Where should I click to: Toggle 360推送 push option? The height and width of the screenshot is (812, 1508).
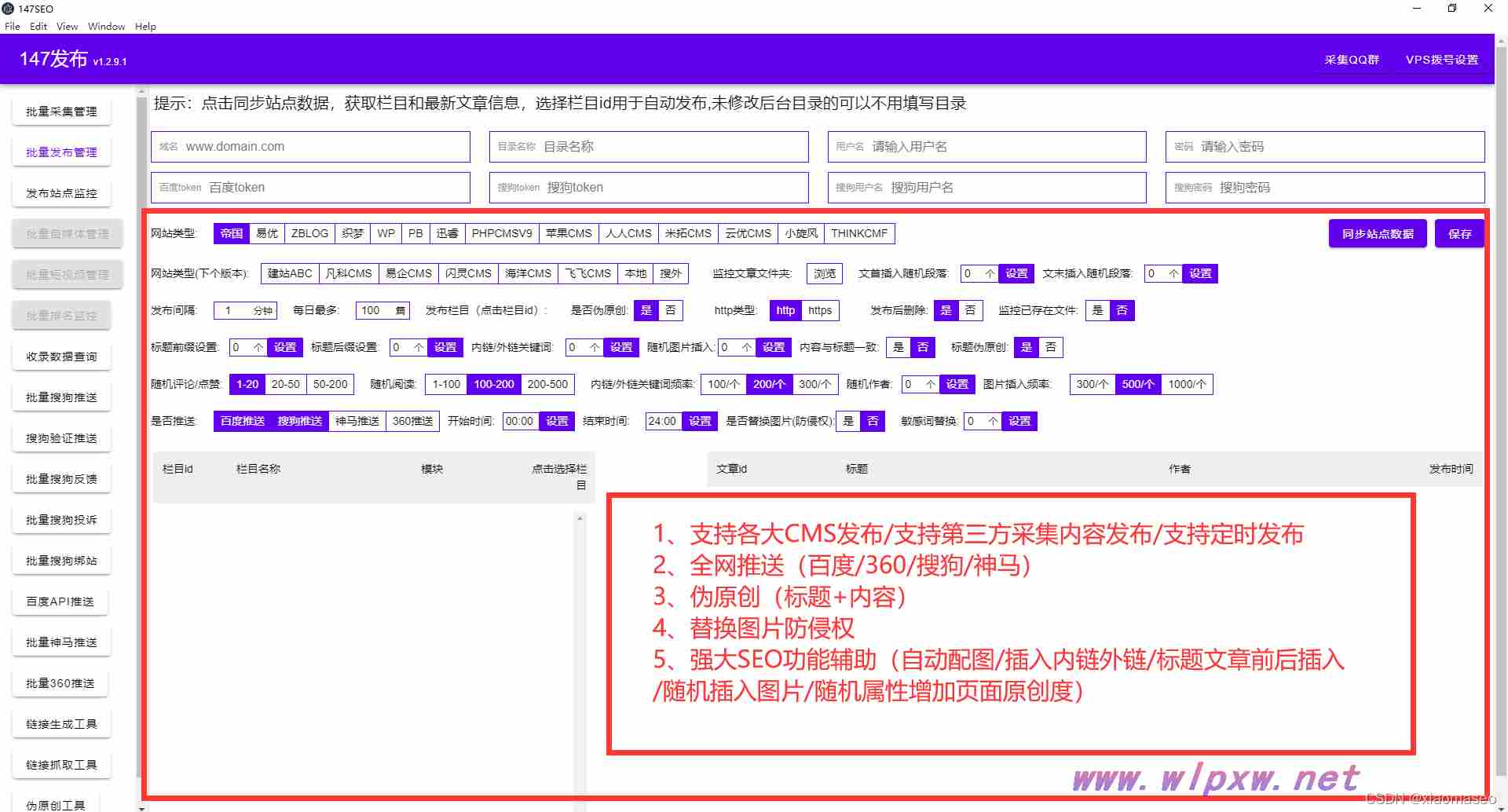[412, 421]
